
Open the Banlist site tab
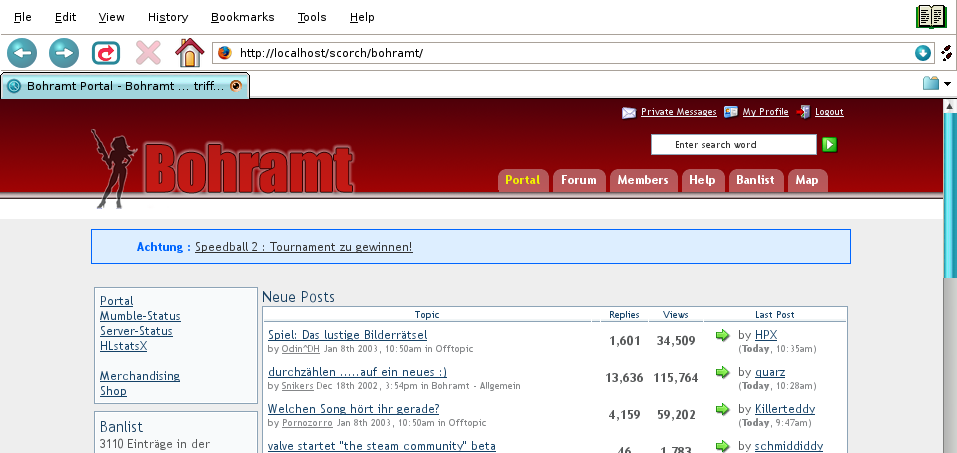pyautogui.click(x=755, y=180)
